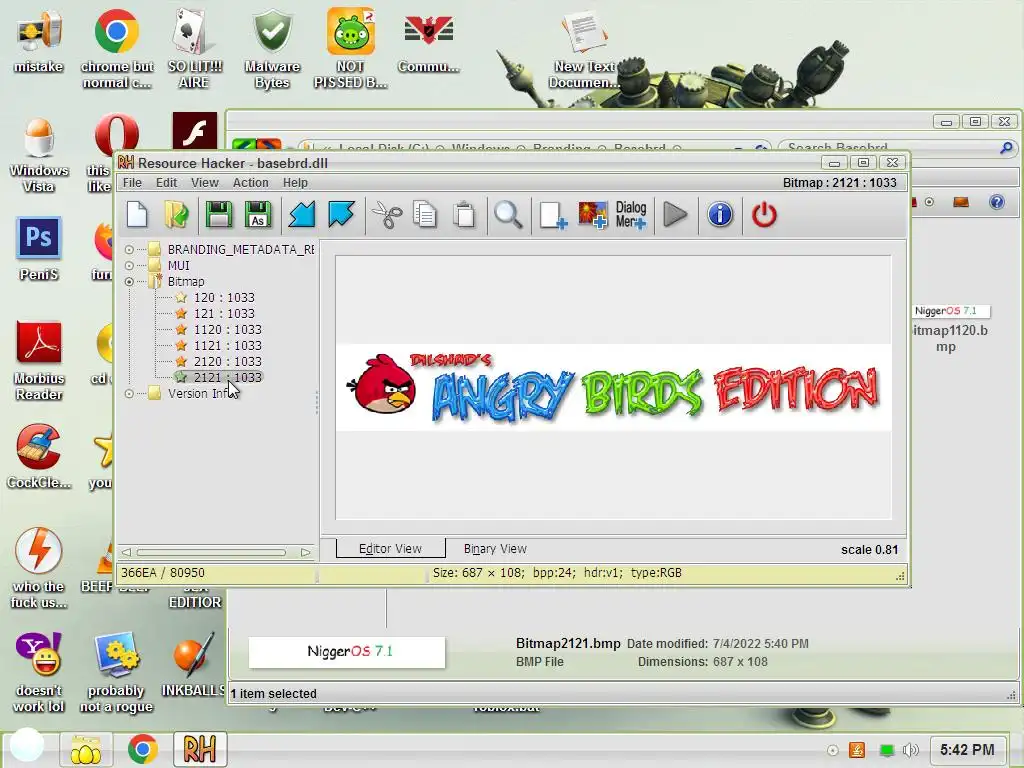Viewport: 1024px width, 768px height.
Task: Open the 'doesn't work lol' Yahoo icon
Action: [39, 673]
